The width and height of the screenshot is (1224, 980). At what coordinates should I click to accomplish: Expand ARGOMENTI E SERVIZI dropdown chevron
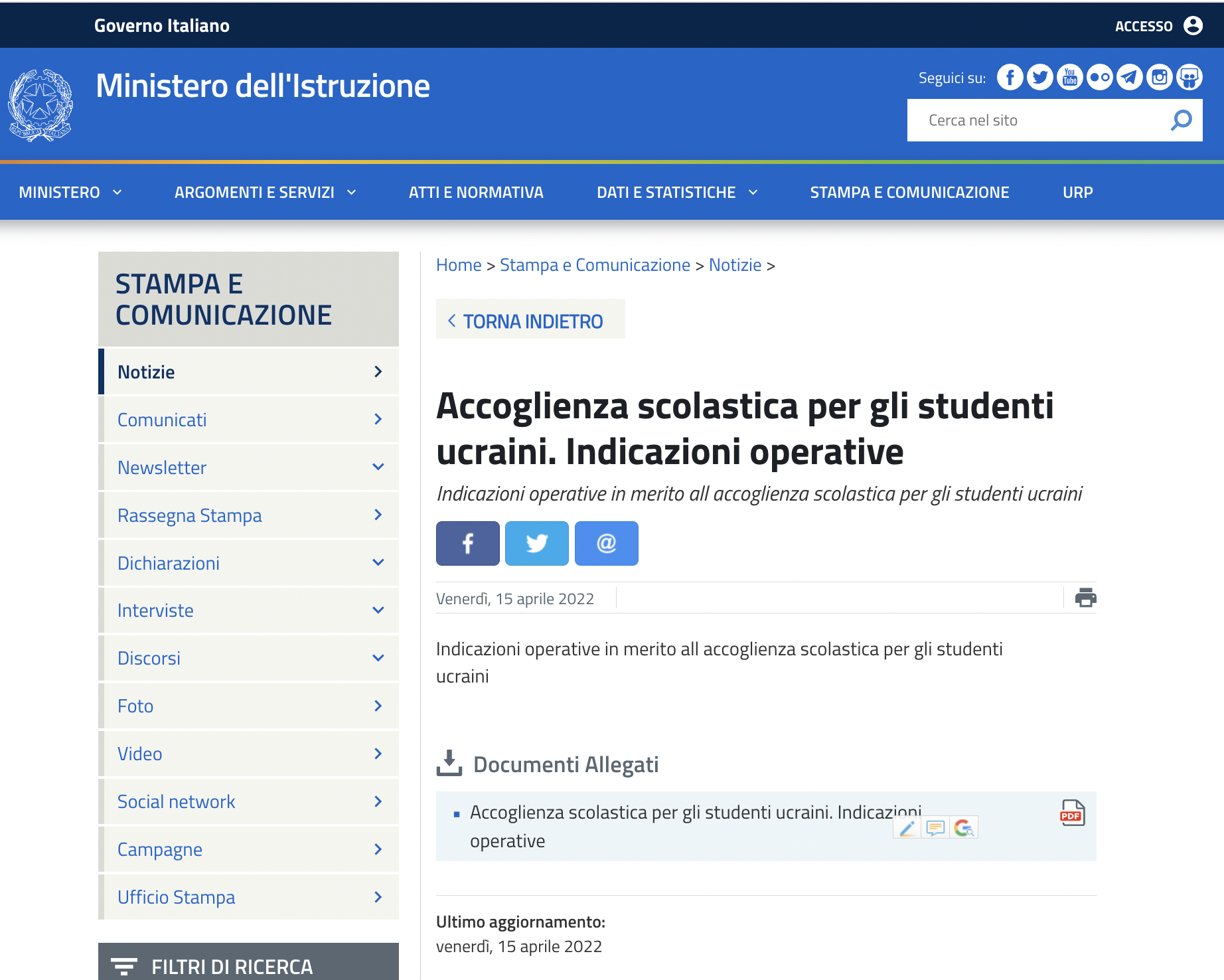click(x=352, y=193)
